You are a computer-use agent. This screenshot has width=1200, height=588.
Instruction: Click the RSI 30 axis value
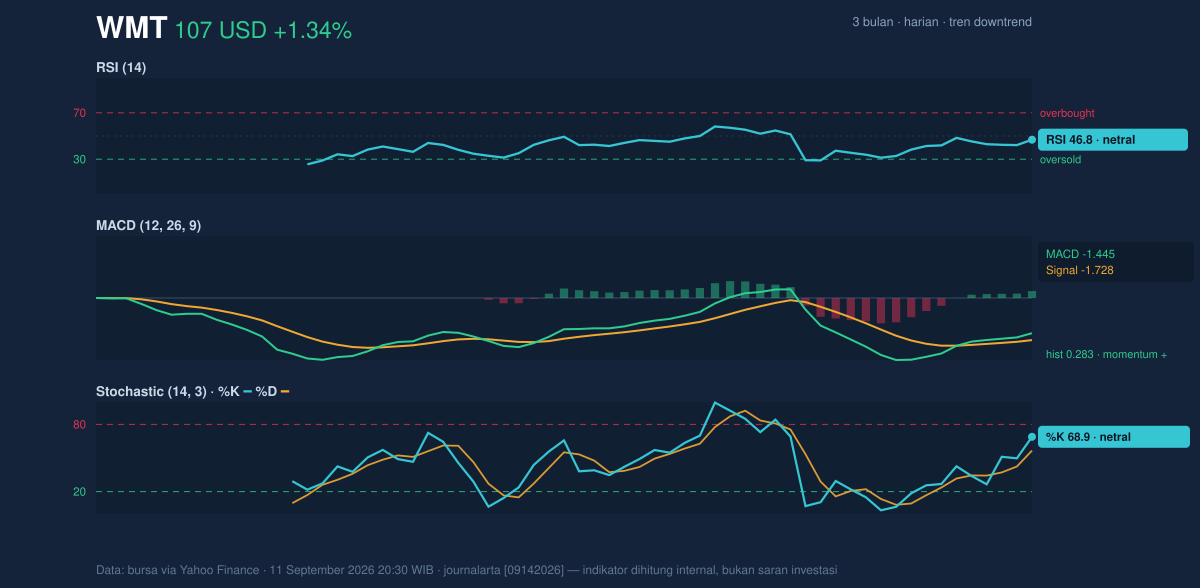click(x=79, y=159)
